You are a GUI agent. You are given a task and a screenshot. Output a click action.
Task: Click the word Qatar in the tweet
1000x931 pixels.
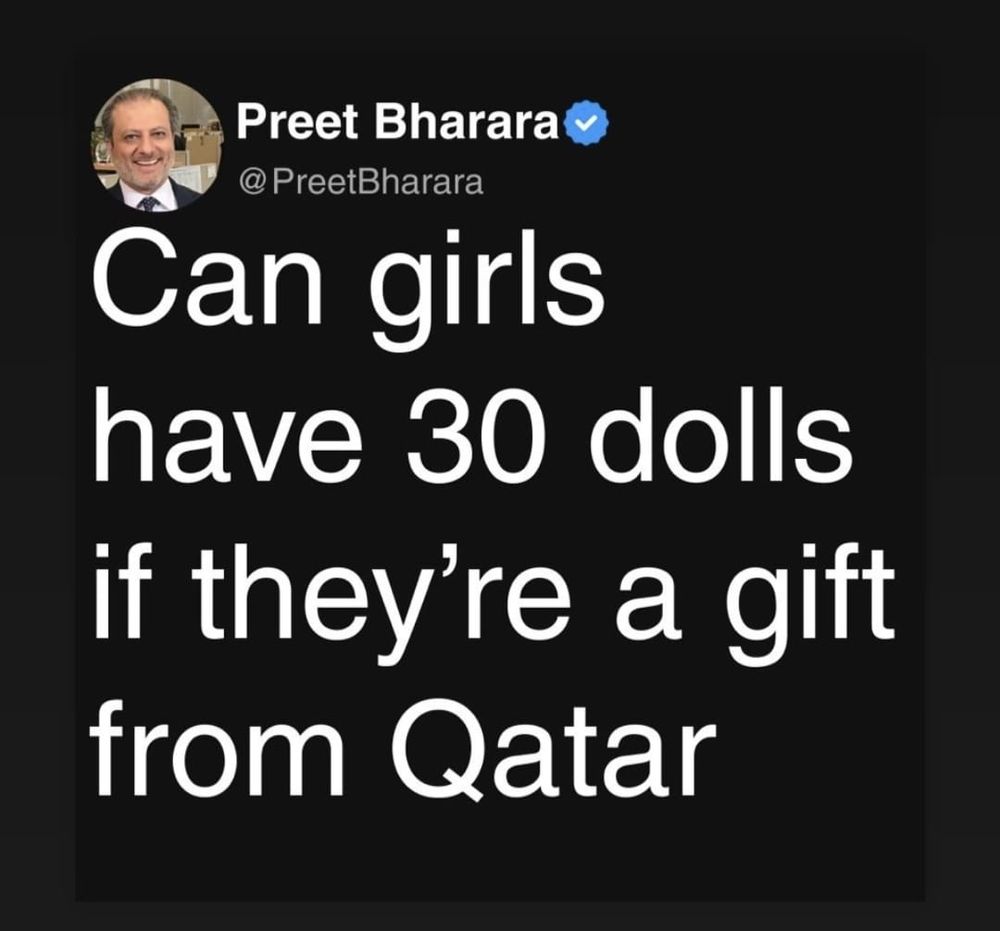551,749
